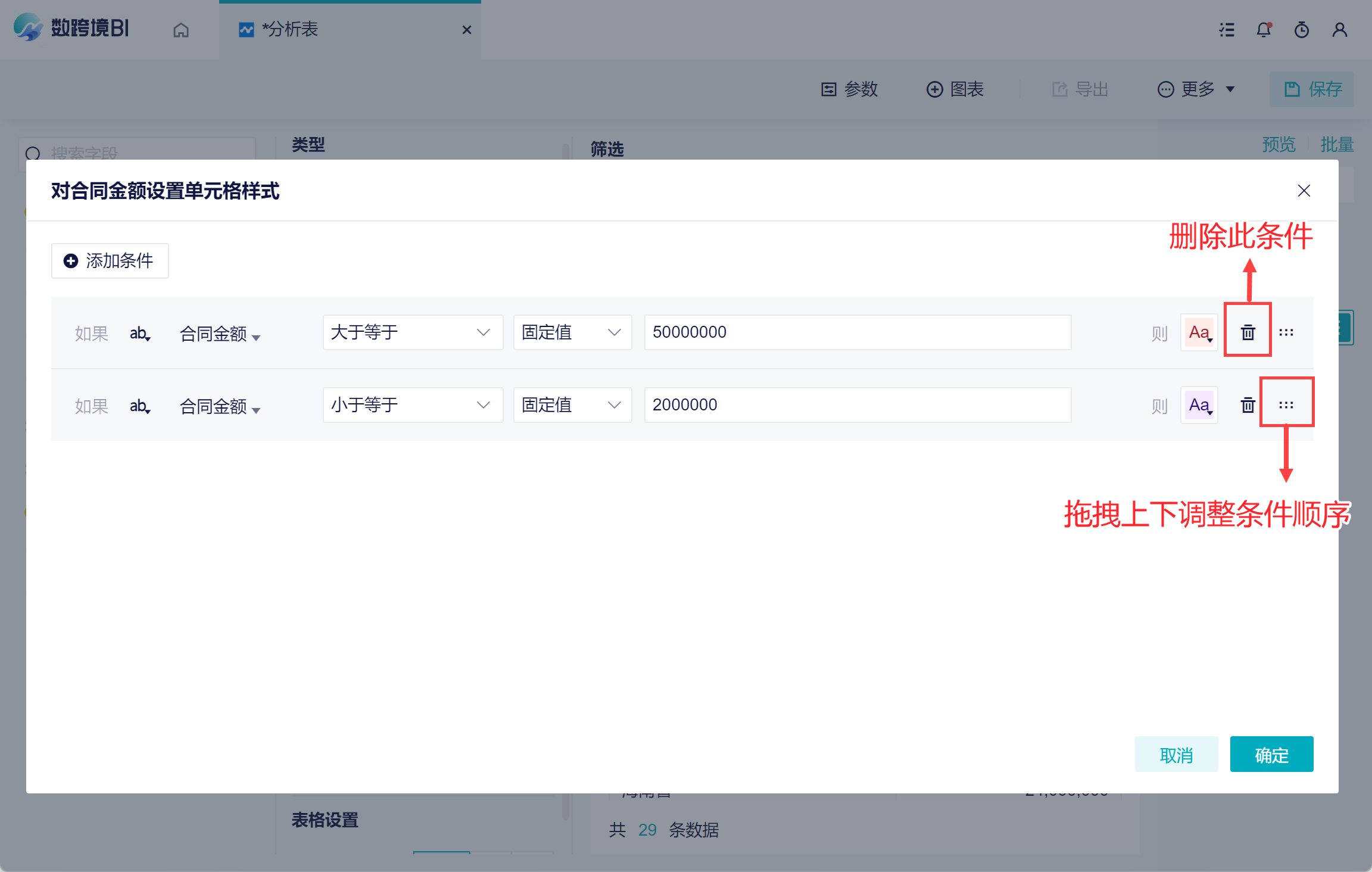Open the purple Aa style swatch, second row
1372x872 pixels.
(1199, 405)
